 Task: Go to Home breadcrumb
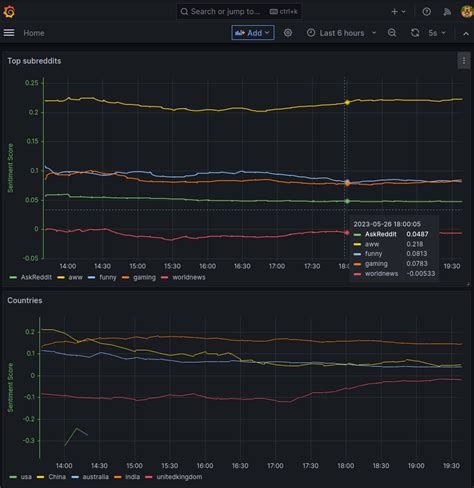pos(34,33)
